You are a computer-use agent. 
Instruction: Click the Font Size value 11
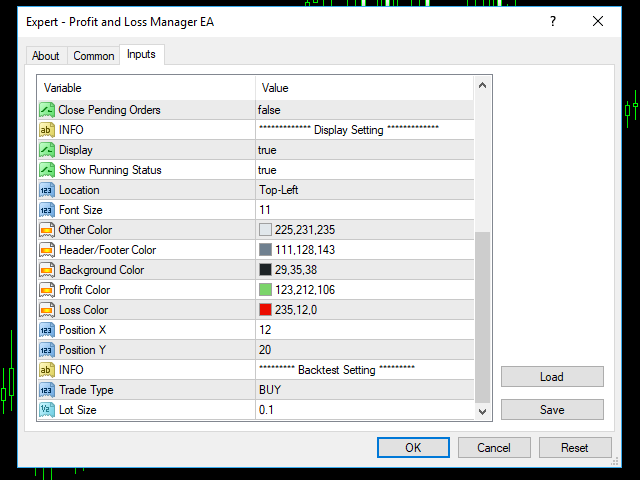point(265,210)
